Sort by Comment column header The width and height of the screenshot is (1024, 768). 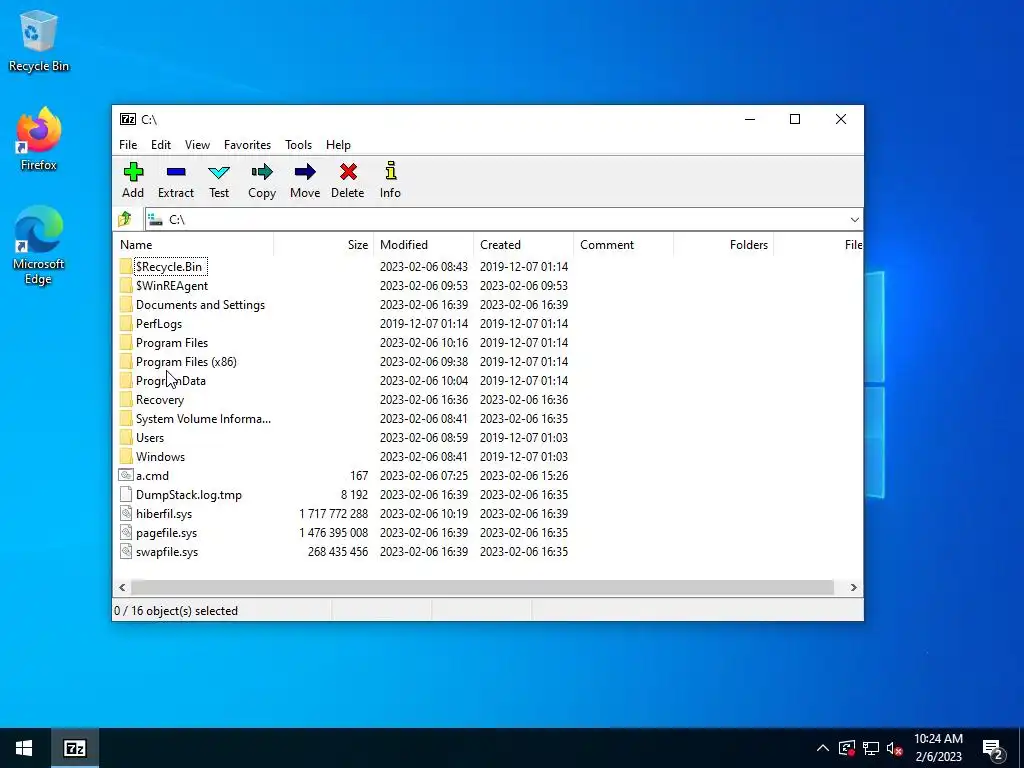tap(623, 245)
